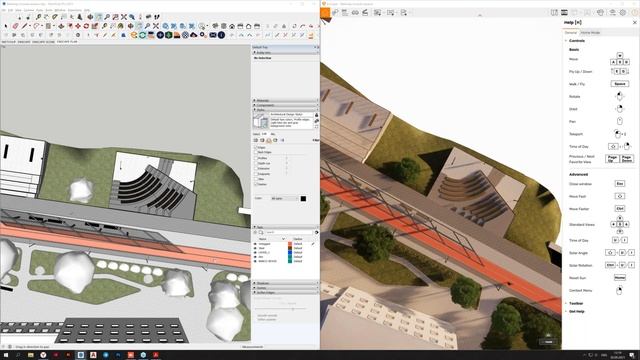Click the Tags search field
The width and height of the screenshot is (640, 360).
(289, 233)
